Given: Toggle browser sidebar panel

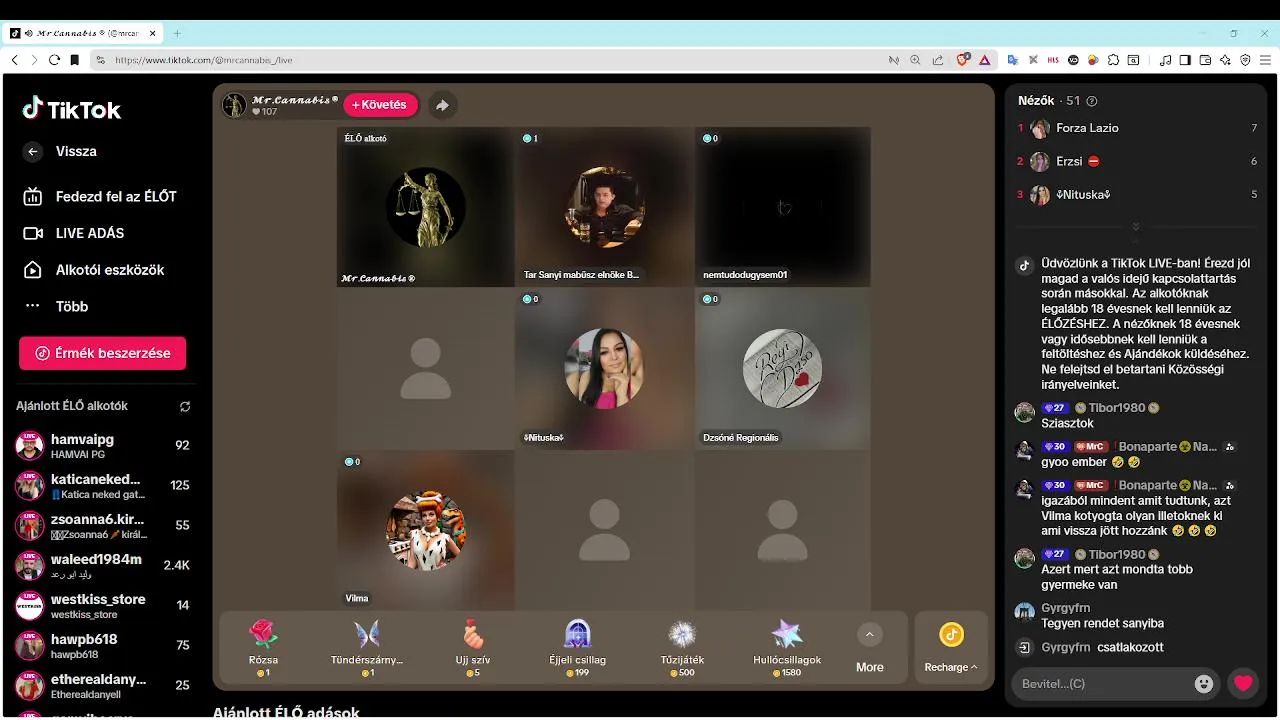Looking at the screenshot, I should (x=1185, y=60).
